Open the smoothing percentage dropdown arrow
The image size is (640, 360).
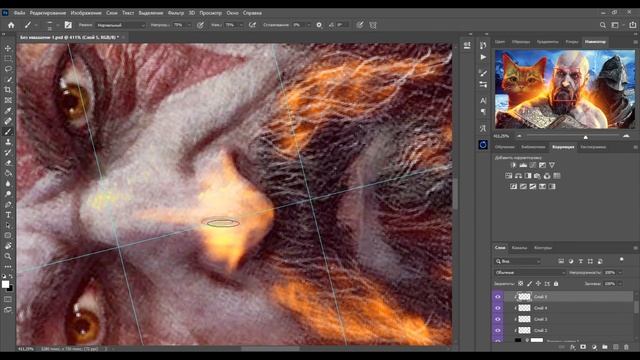coord(308,25)
